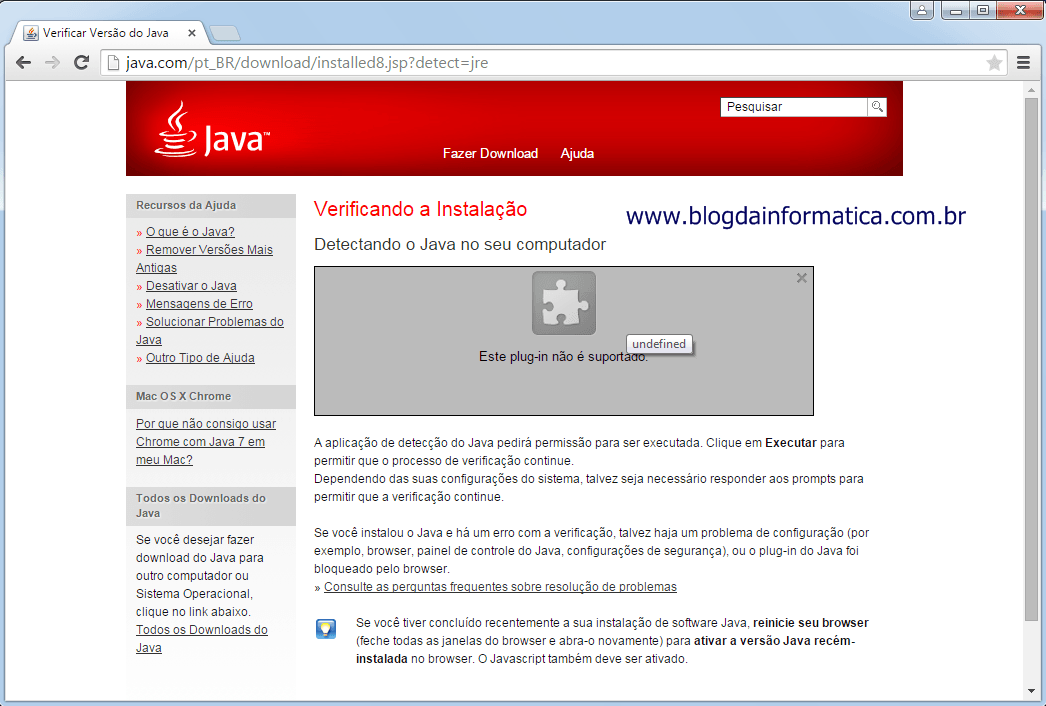Open the Chrome com Java 7 Mac link
This screenshot has width=1046, height=706.
click(205, 442)
